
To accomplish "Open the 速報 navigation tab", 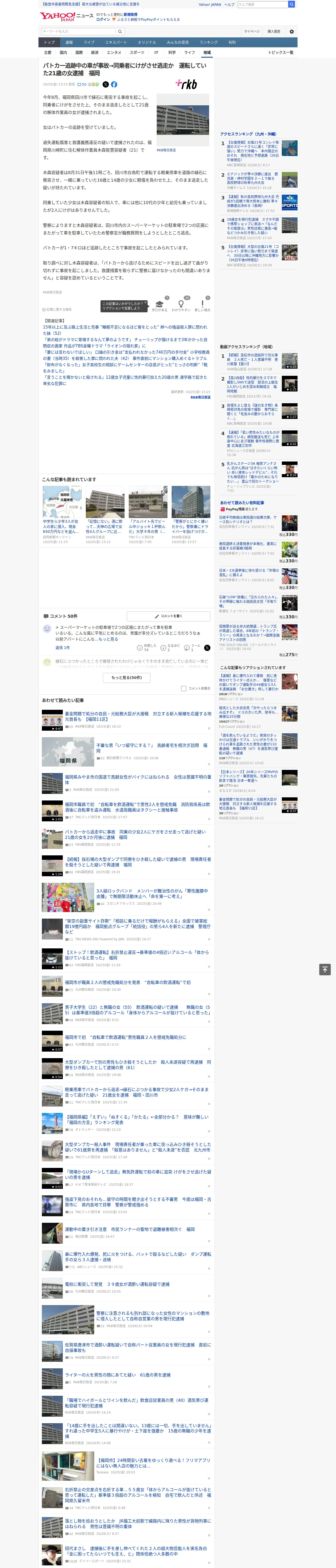I will 69,42.
